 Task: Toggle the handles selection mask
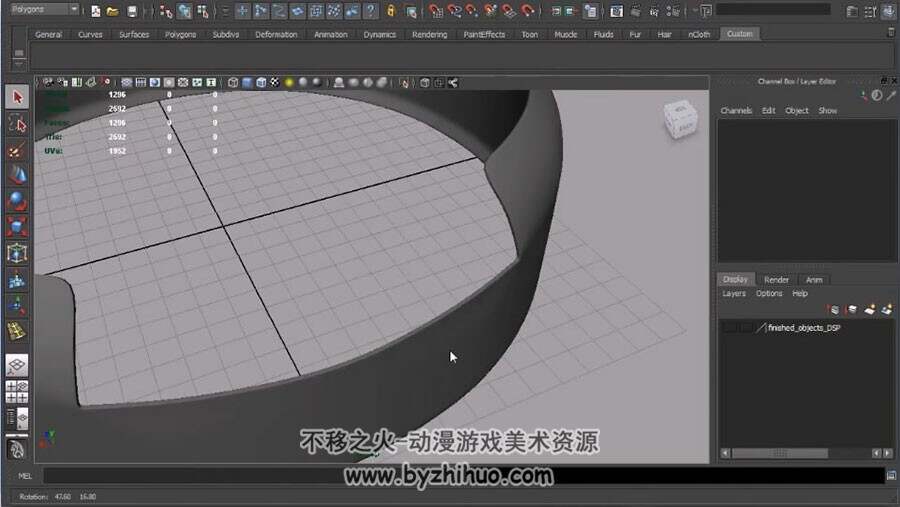point(243,11)
